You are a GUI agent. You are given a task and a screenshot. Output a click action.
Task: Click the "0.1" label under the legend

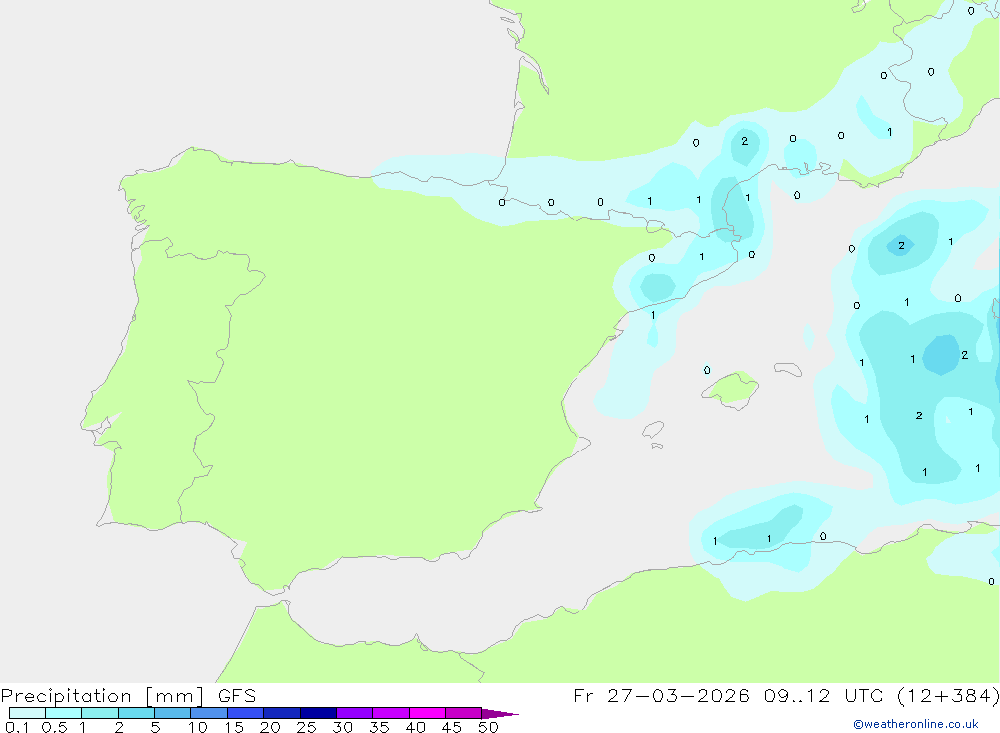tap(17, 727)
